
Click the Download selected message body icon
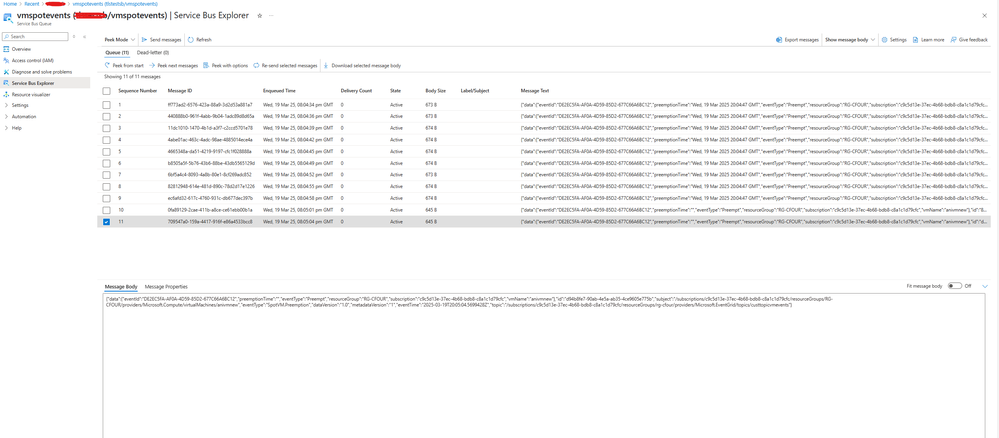click(x=327, y=65)
